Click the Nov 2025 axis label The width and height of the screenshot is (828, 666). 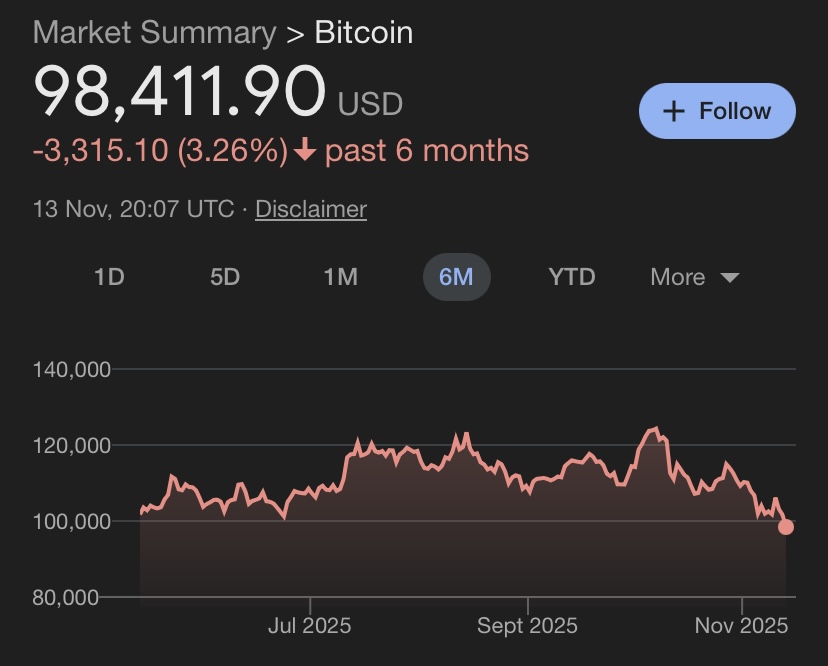(x=742, y=626)
